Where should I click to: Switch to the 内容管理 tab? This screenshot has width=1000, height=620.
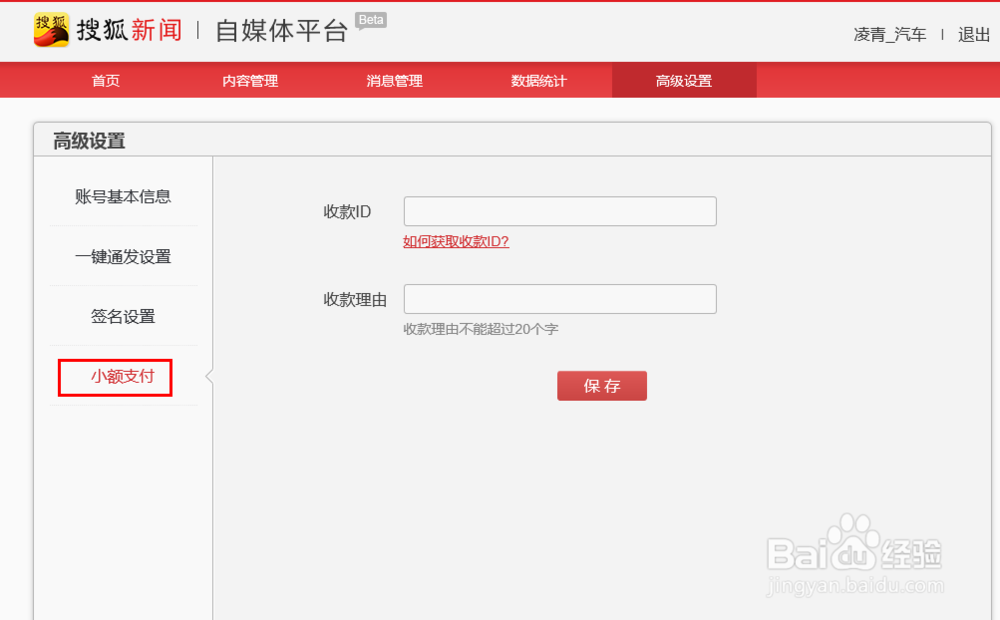click(x=250, y=80)
